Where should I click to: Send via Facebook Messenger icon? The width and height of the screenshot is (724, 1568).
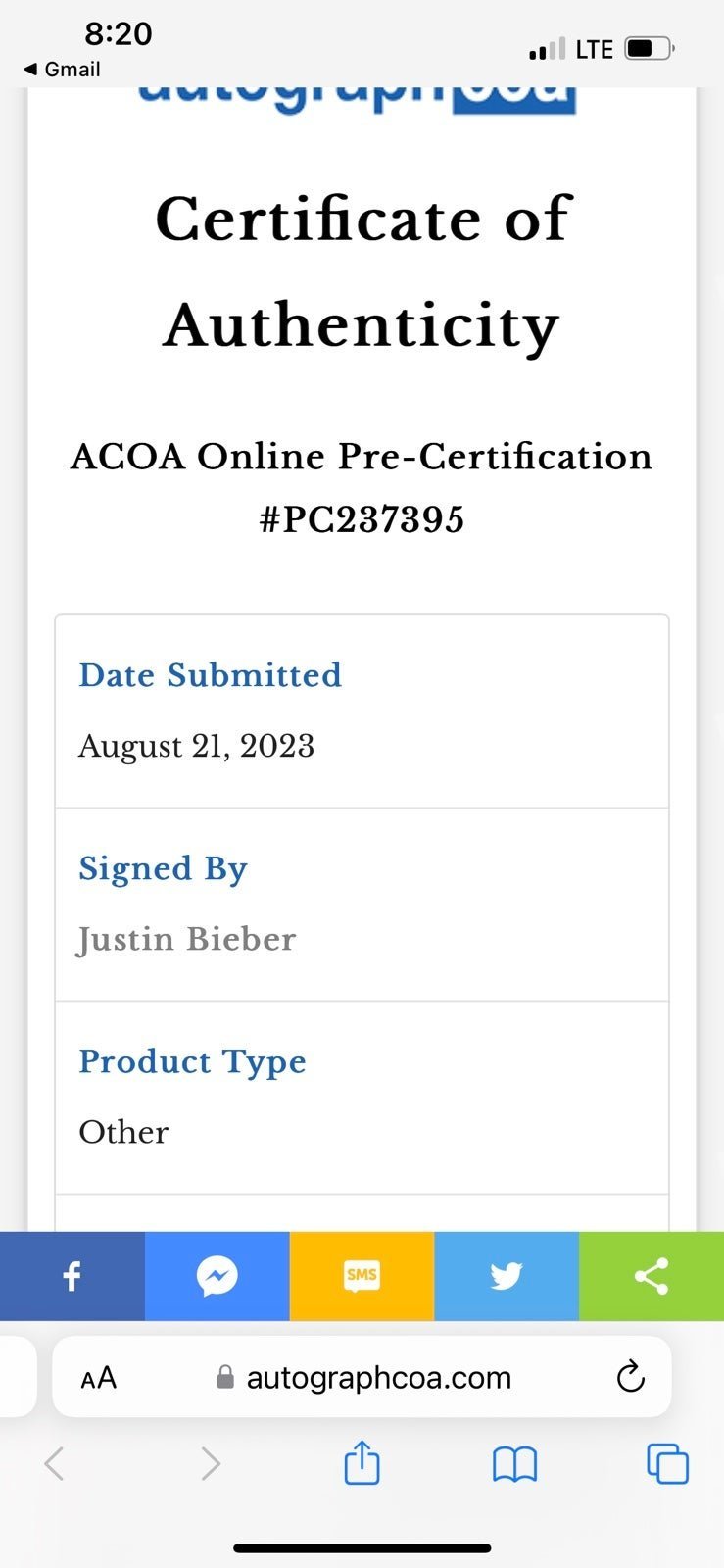pos(217,1276)
